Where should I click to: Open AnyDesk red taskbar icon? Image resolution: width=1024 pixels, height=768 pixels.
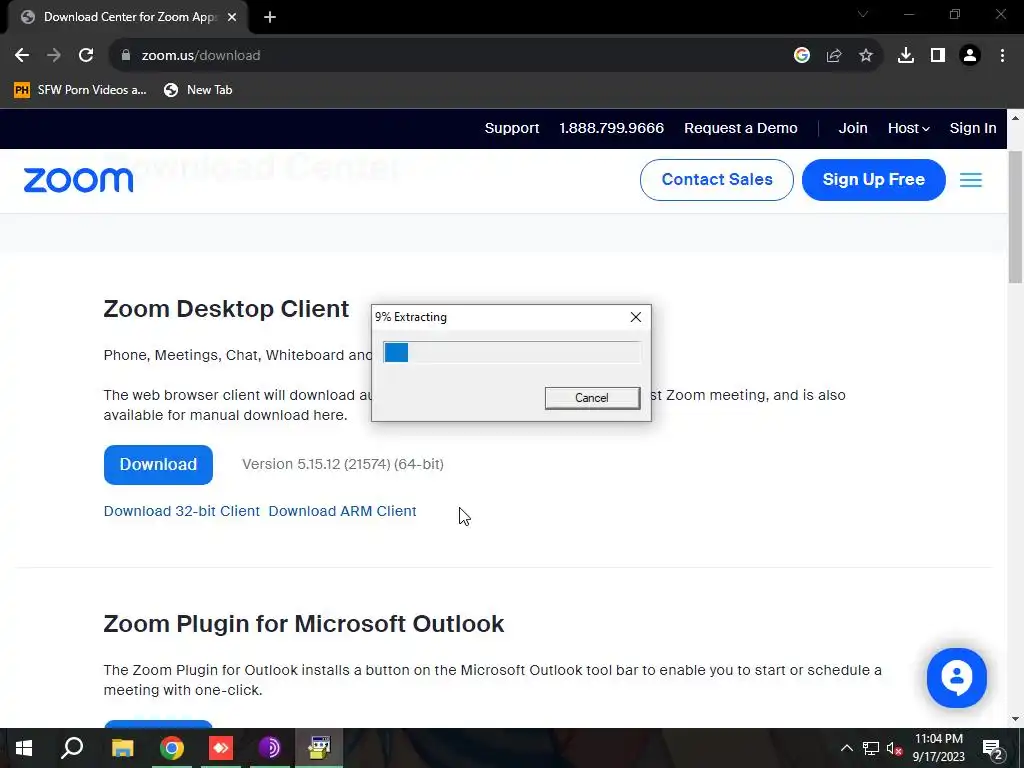221,748
